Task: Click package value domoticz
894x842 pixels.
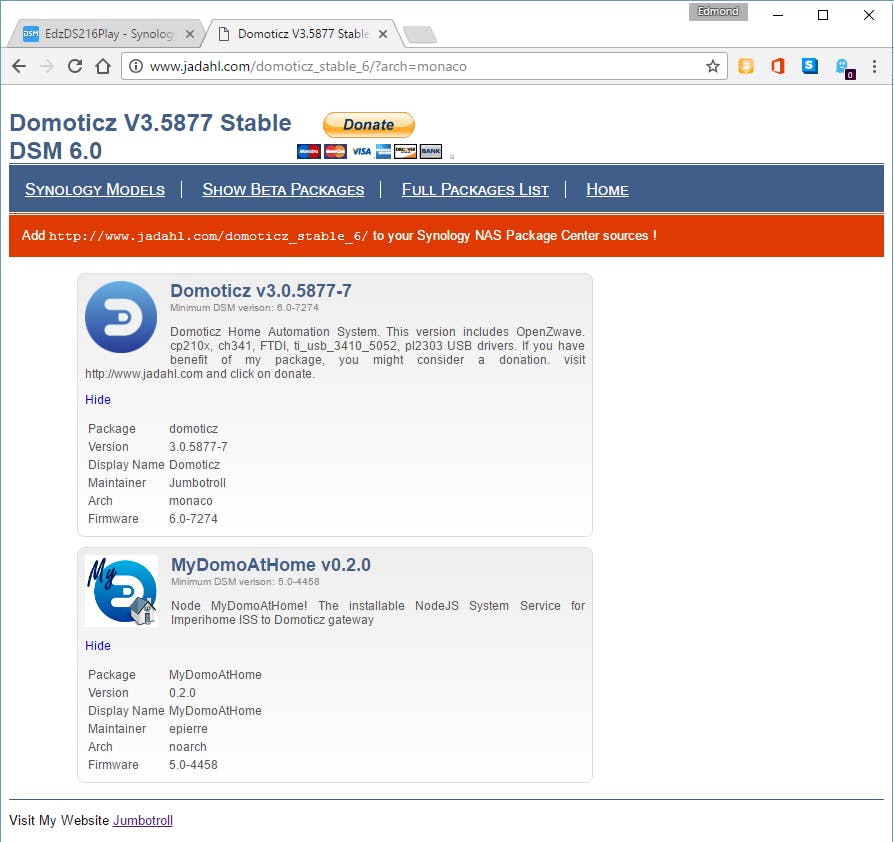Action: [193, 429]
